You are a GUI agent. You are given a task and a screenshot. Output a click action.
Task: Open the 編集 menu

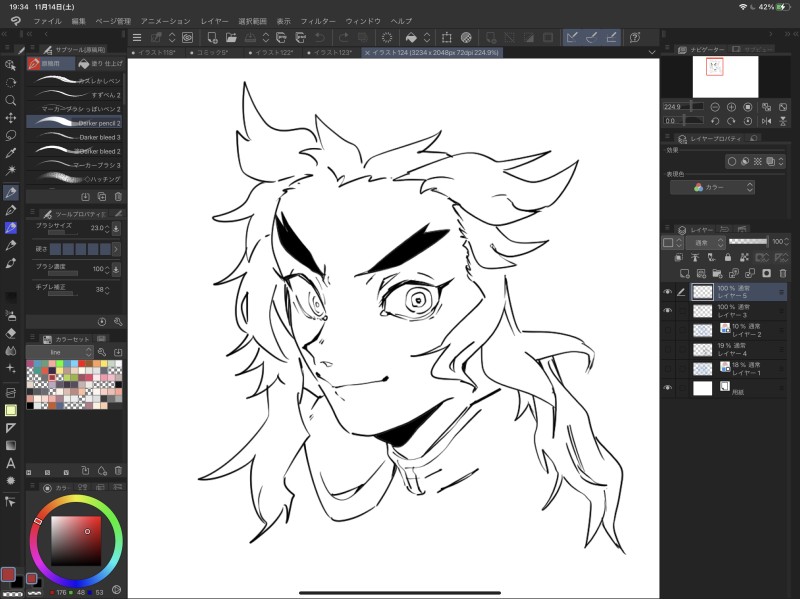tap(79, 21)
